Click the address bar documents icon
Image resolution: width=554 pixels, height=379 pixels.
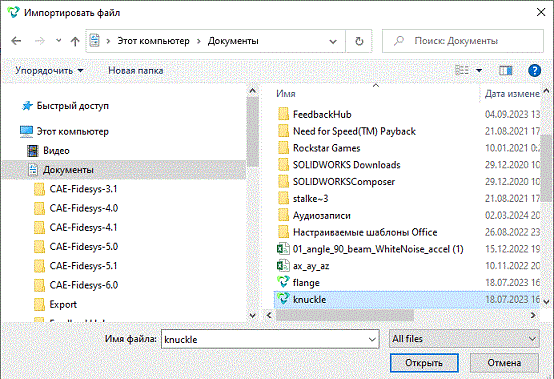pyautogui.click(x=95, y=41)
